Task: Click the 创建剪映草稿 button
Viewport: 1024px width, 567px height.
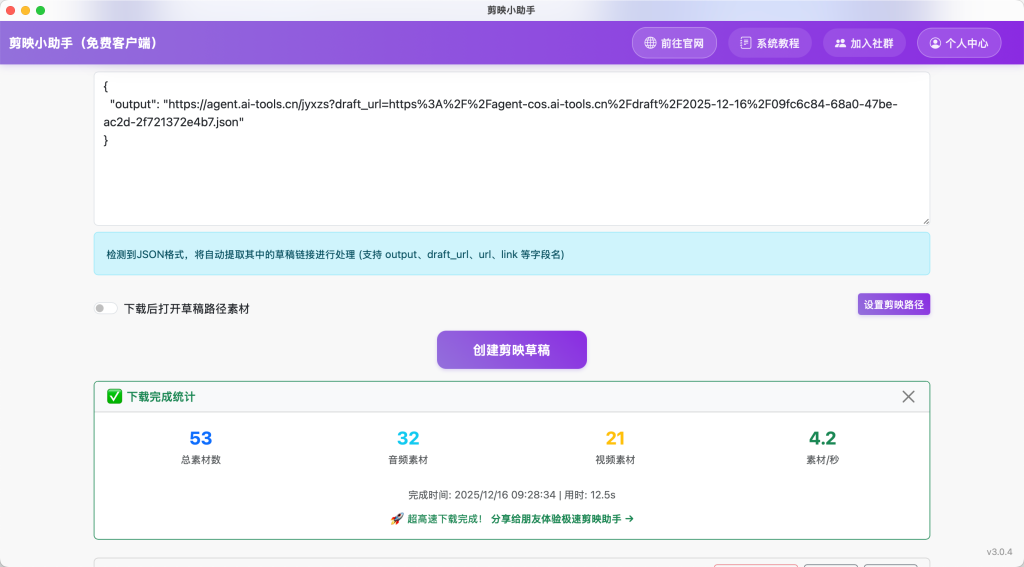Action: (511, 350)
